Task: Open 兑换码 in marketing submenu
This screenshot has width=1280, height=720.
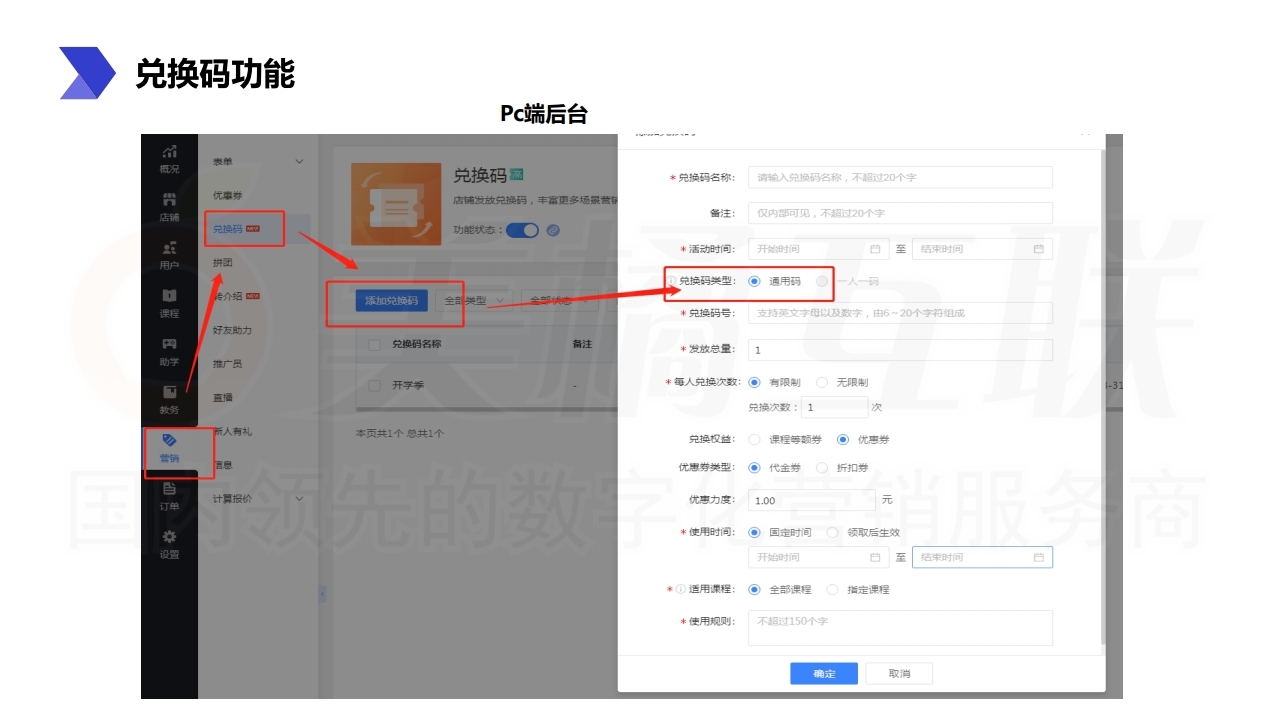Action: pos(227,229)
